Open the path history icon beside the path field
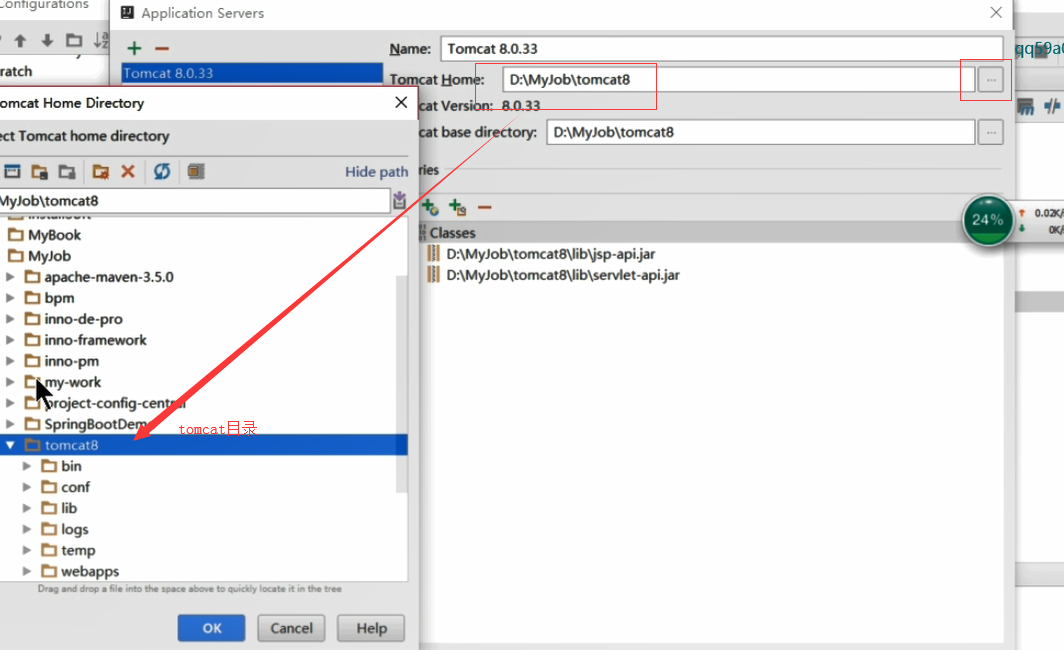The height and width of the screenshot is (650, 1064). click(400, 200)
